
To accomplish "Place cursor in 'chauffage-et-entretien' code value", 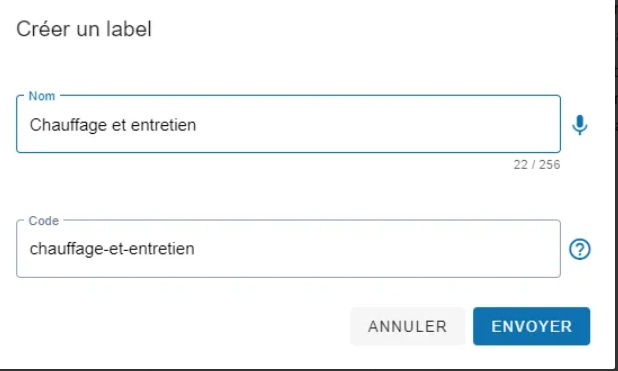I will tap(112, 249).
